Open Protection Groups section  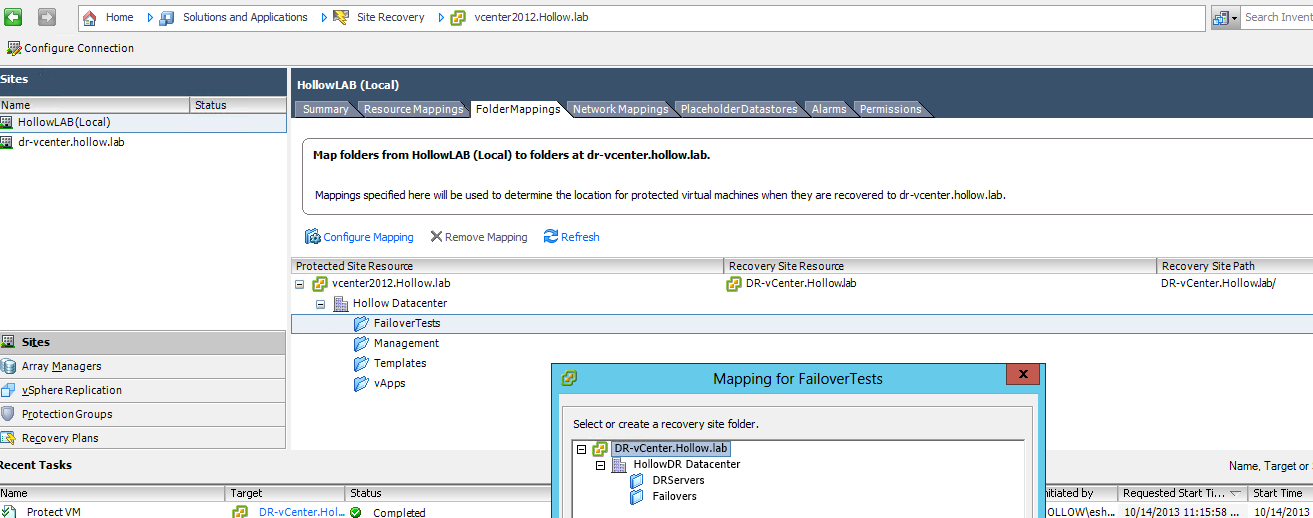[x=66, y=414]
